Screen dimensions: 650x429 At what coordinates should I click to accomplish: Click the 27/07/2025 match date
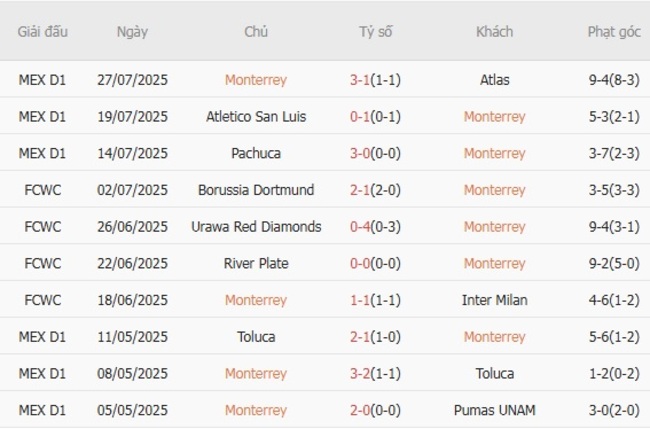coord(132,80)
